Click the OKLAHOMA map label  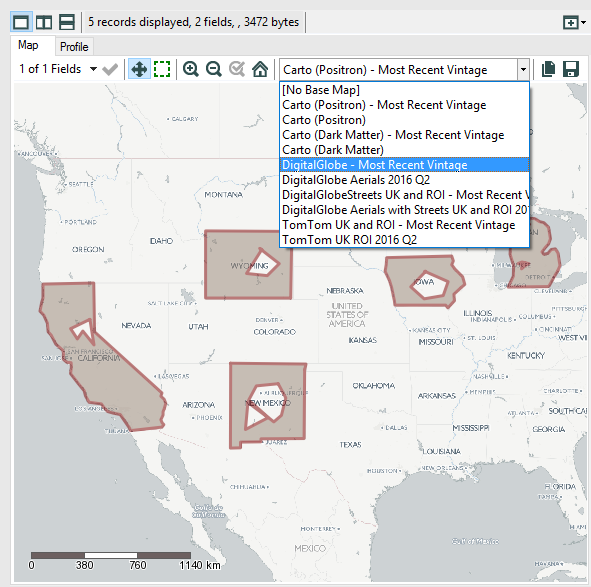click(x=374, y=386)
